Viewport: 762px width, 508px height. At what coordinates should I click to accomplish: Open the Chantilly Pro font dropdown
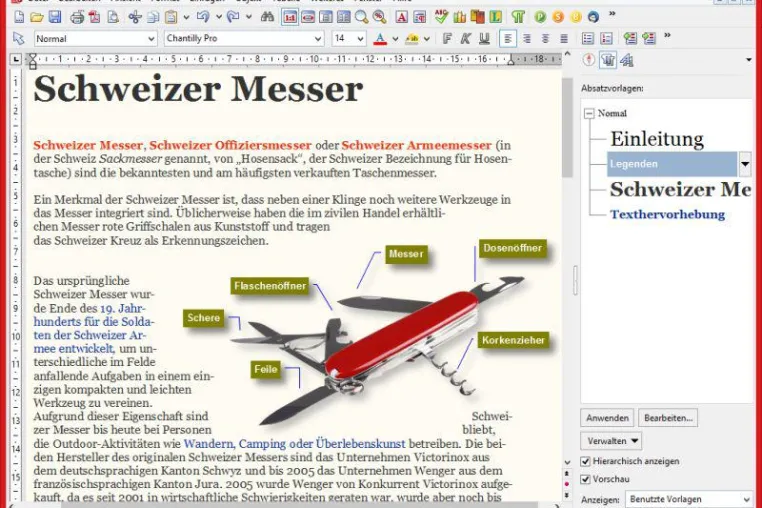pyautogui.click(x=318, y=39)
